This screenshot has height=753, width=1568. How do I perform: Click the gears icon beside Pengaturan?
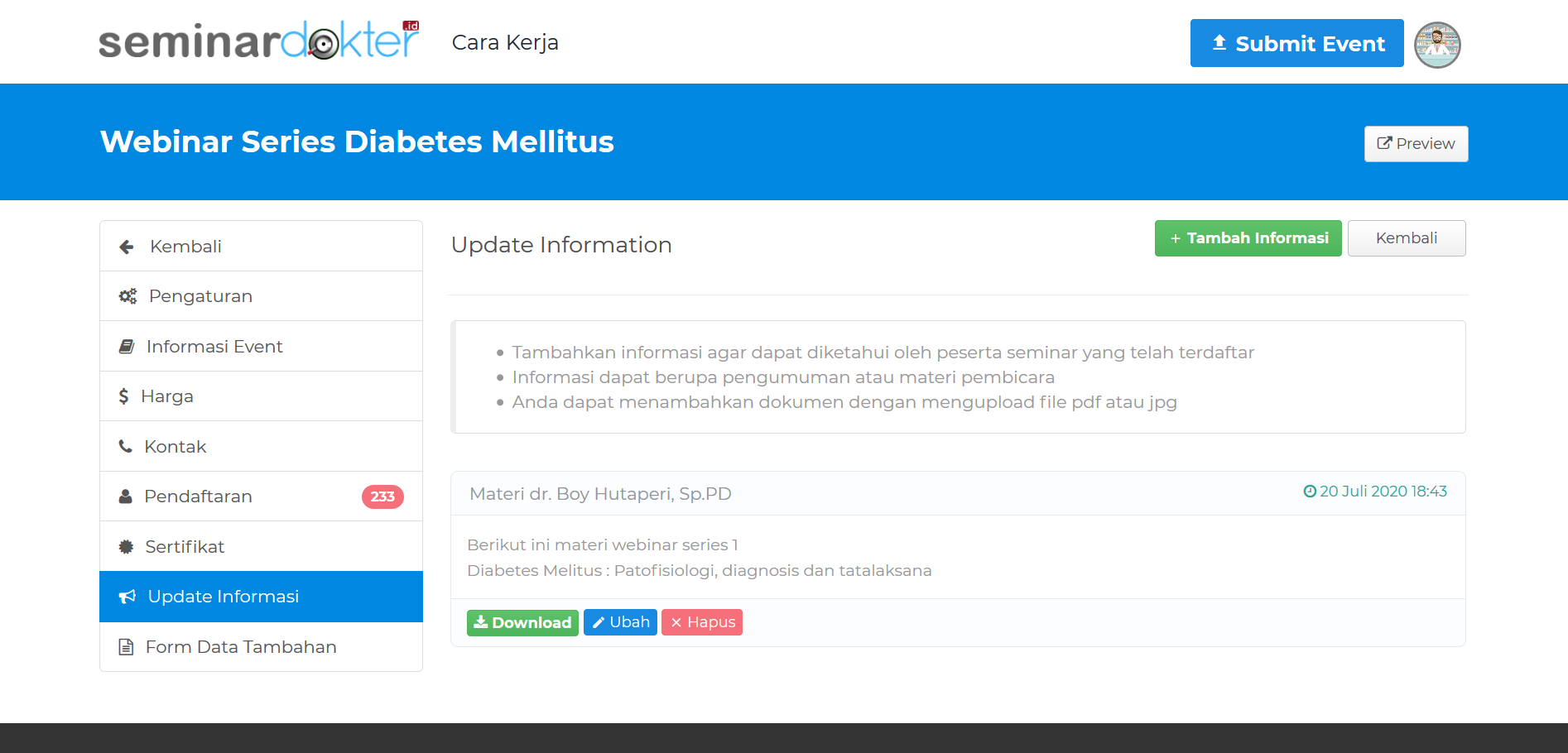[x=127, y=296]
